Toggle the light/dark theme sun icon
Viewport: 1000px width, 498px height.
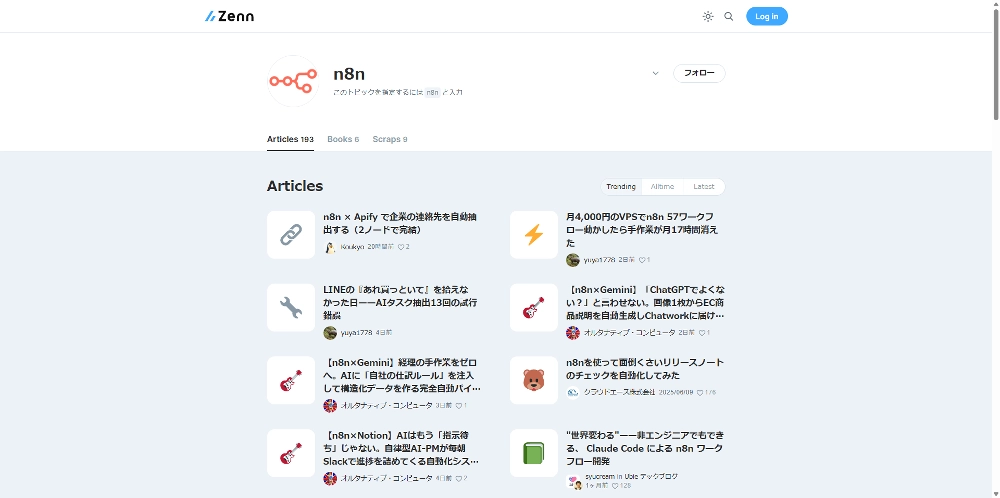[708, 16]
